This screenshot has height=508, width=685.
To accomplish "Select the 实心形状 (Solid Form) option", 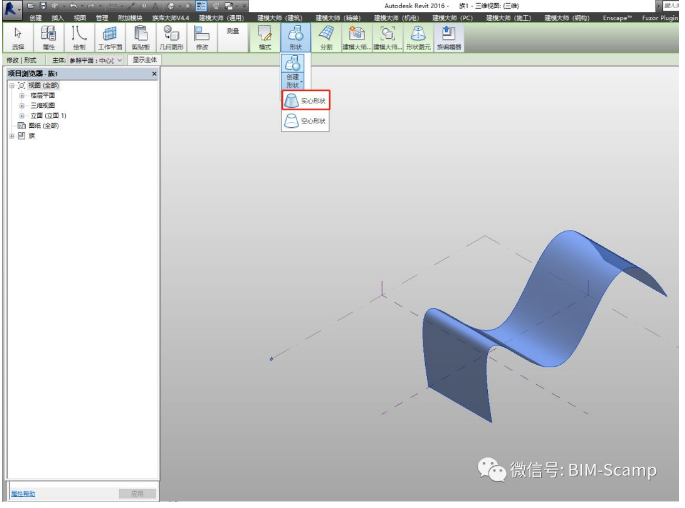I will pos(305,101).
